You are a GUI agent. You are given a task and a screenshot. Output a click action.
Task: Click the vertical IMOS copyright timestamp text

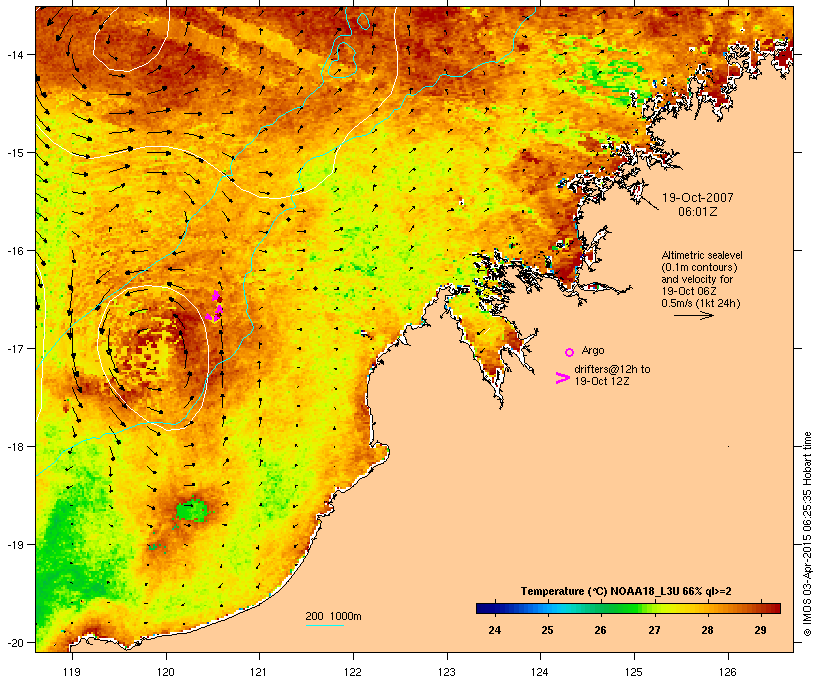pos(807,534)
